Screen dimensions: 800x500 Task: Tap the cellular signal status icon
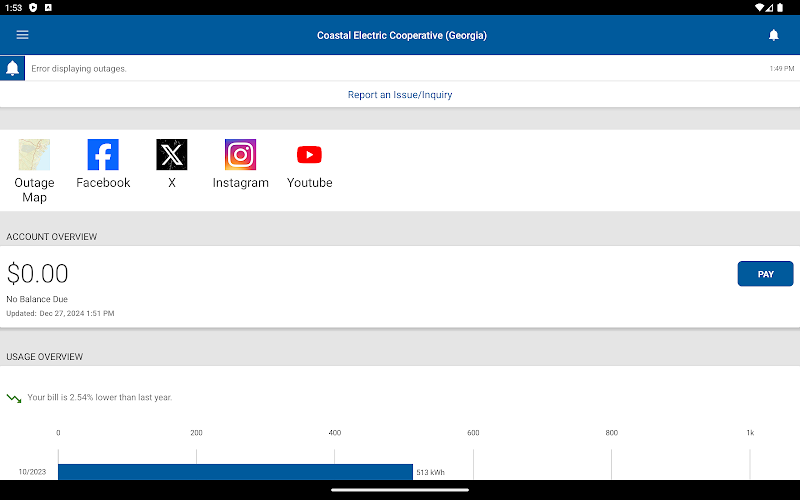point(769,7)
